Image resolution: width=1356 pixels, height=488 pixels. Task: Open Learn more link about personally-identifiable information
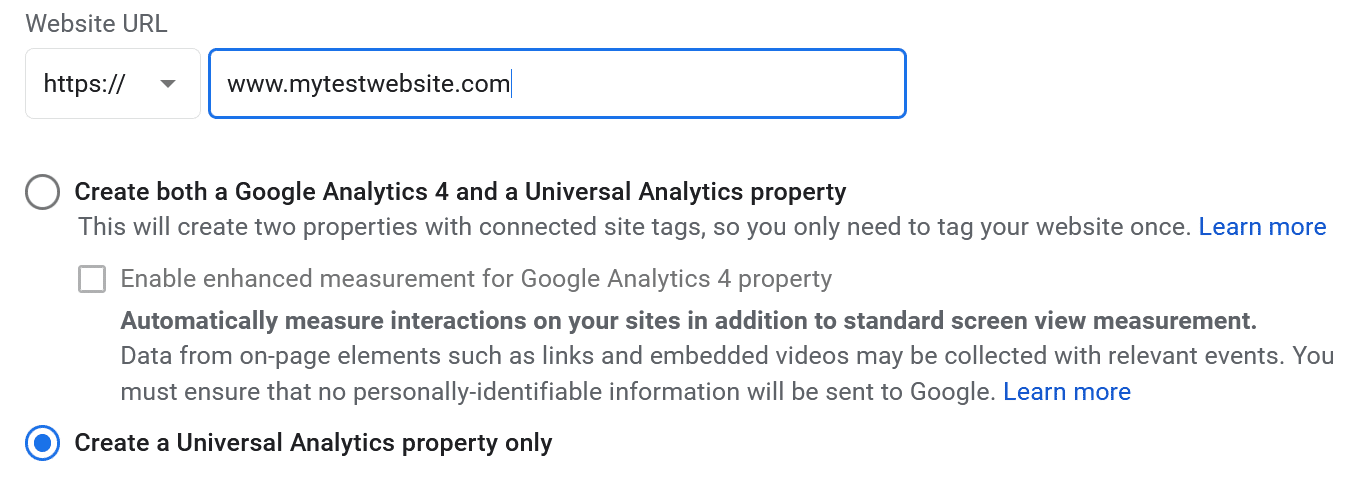pyautogui.click(x=1066, y=392)
